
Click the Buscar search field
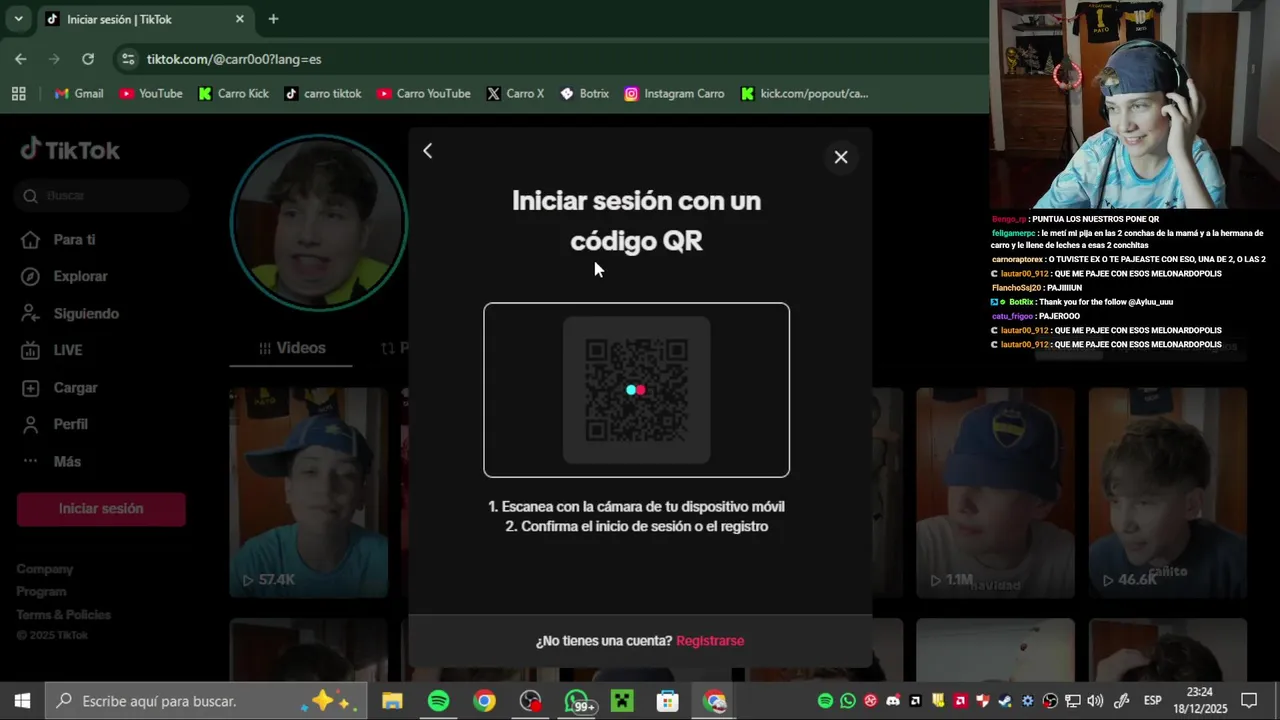[x=103, y=196]
